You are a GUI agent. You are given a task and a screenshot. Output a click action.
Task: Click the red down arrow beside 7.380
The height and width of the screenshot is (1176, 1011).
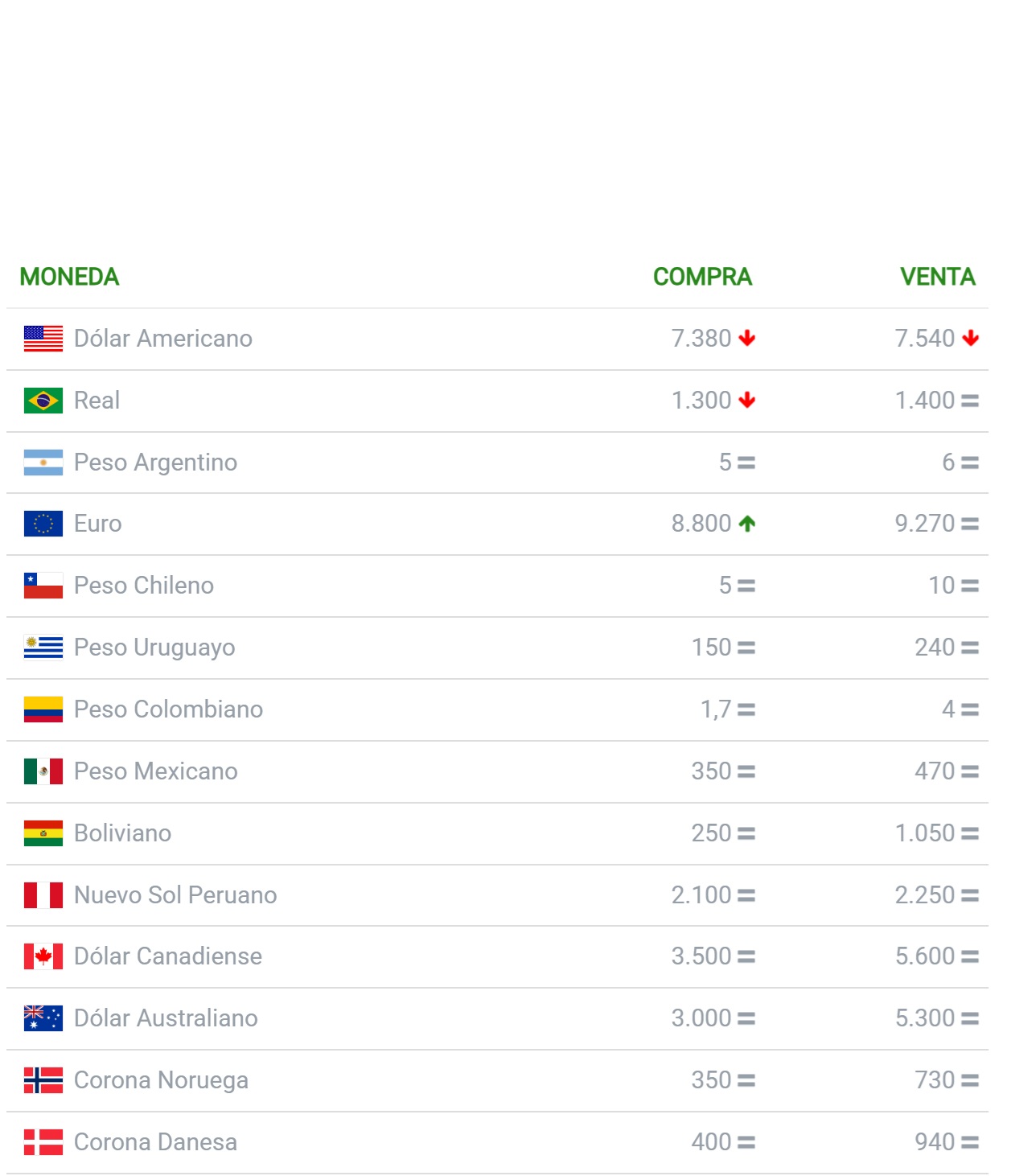coord(747,339)
